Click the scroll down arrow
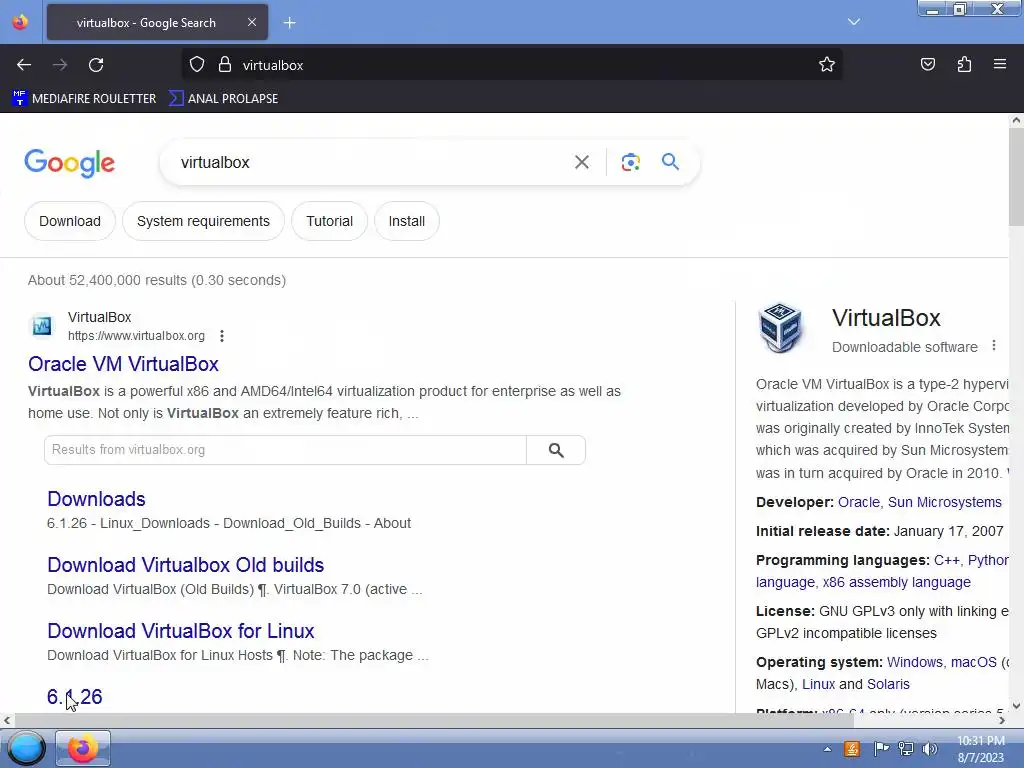Screen dimensions: 1024x768 [x=1016, y=706]
